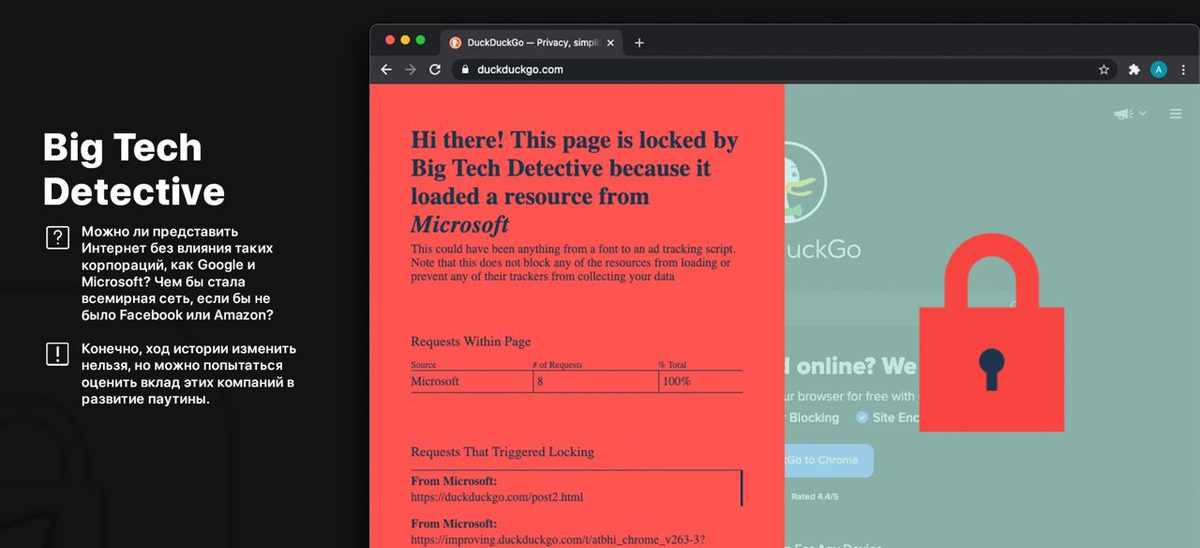Image resolution: width=1200 pixels, height=548 pixels.
Task: Click the DuckDuckGo favicon in the tab
Action: [x=455, y=42]
